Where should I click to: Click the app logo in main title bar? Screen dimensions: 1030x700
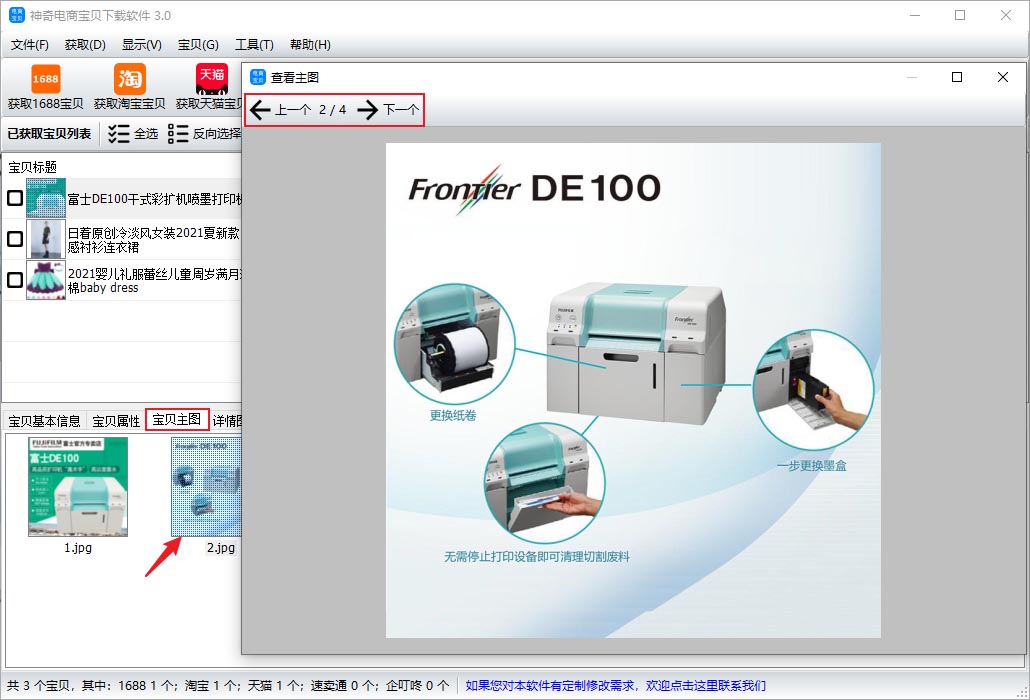(x=16, y=15)
